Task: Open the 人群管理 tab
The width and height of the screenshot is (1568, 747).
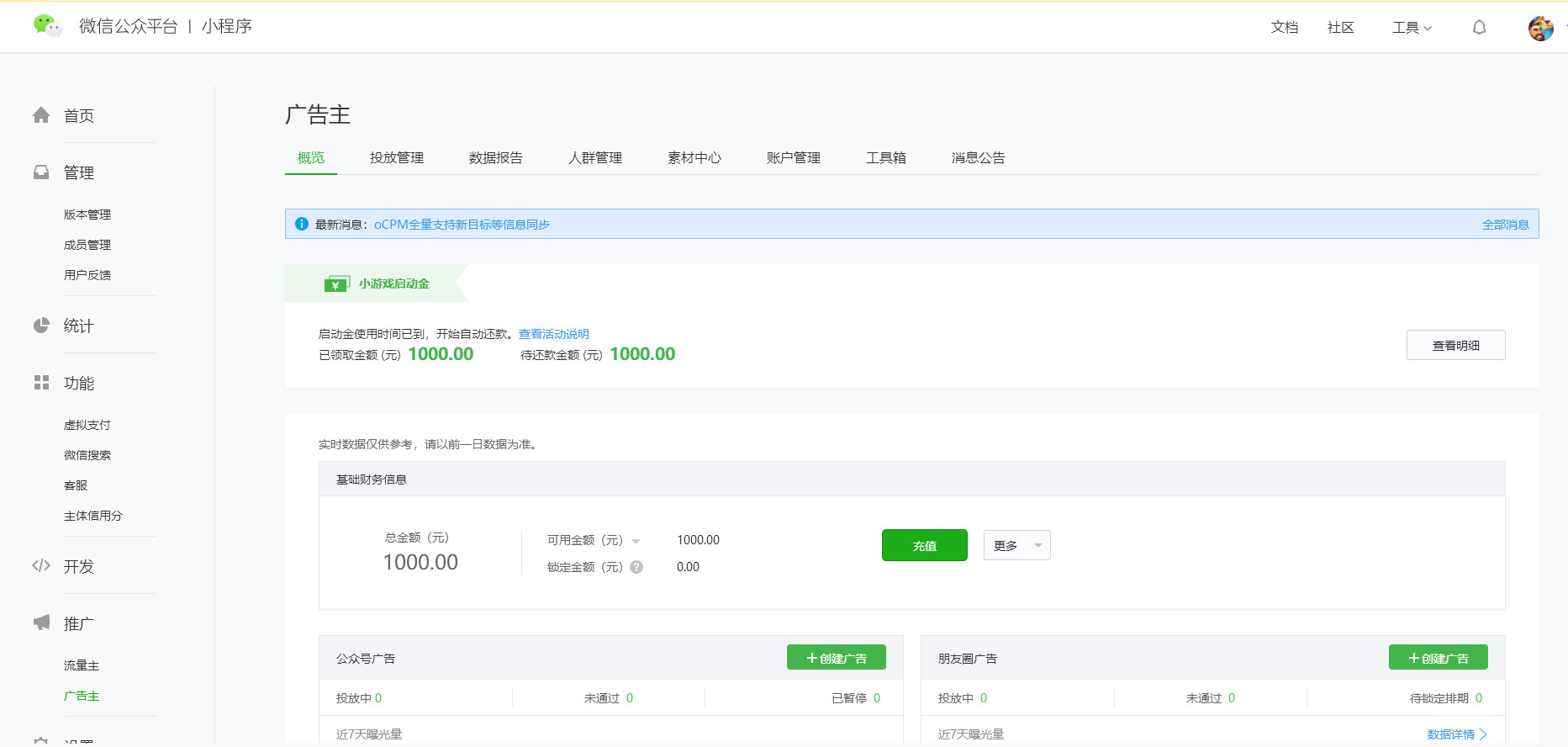Action: click(x=595, y=157)
